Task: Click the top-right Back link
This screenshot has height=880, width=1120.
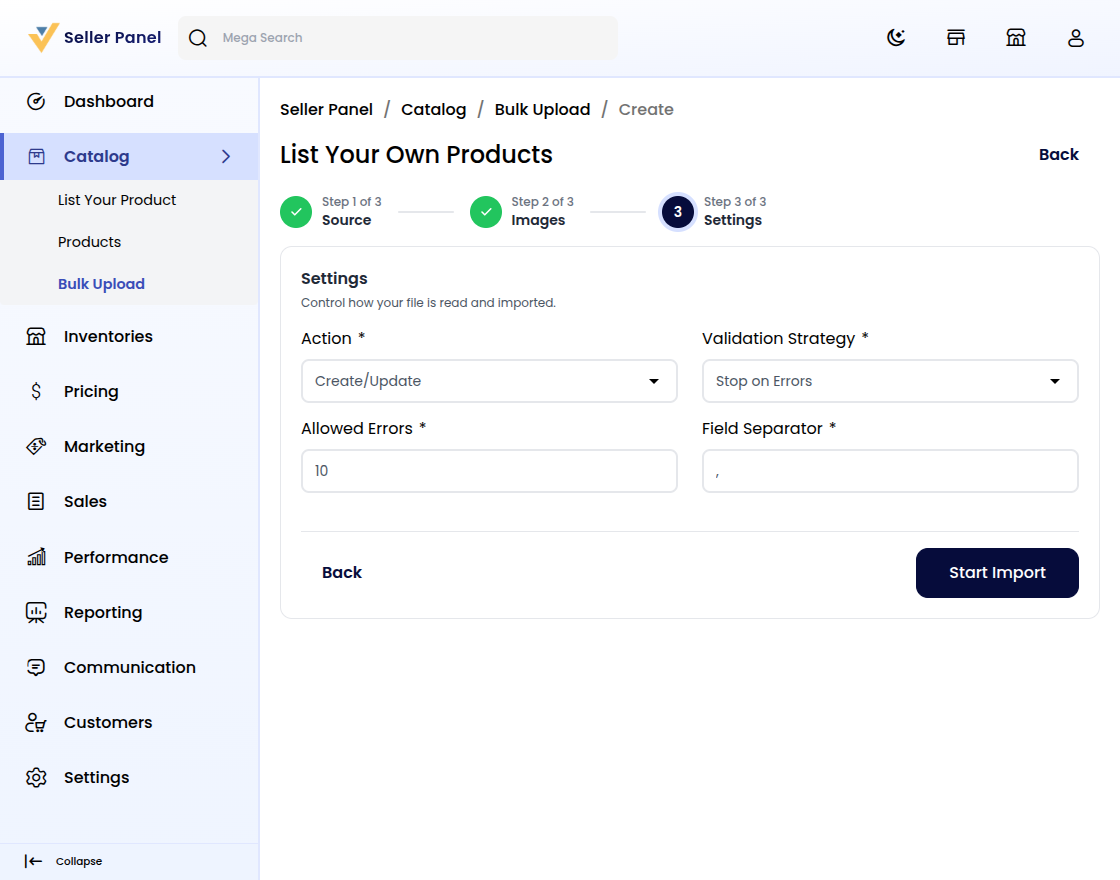Action: (1058, 154)
